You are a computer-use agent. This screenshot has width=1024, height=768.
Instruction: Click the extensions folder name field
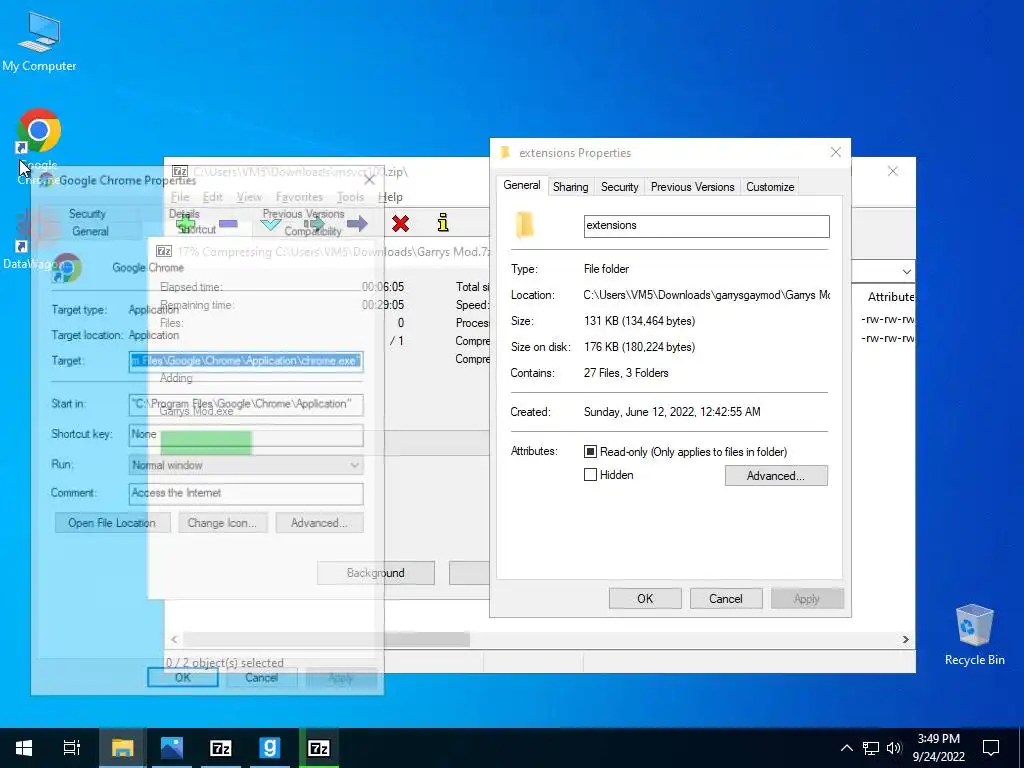pos(706,226)
